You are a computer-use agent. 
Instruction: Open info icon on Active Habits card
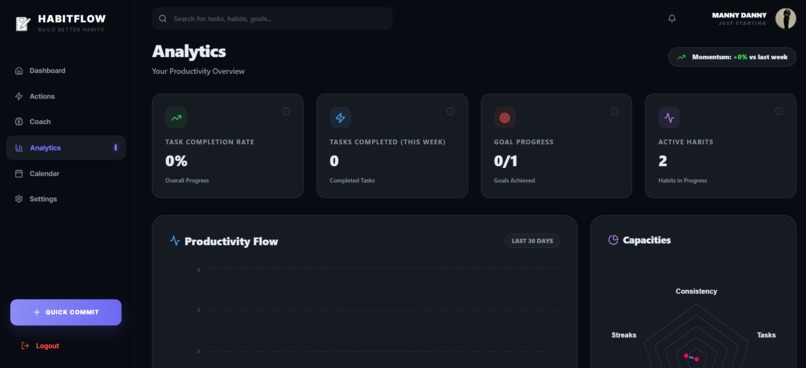(779, 111)
